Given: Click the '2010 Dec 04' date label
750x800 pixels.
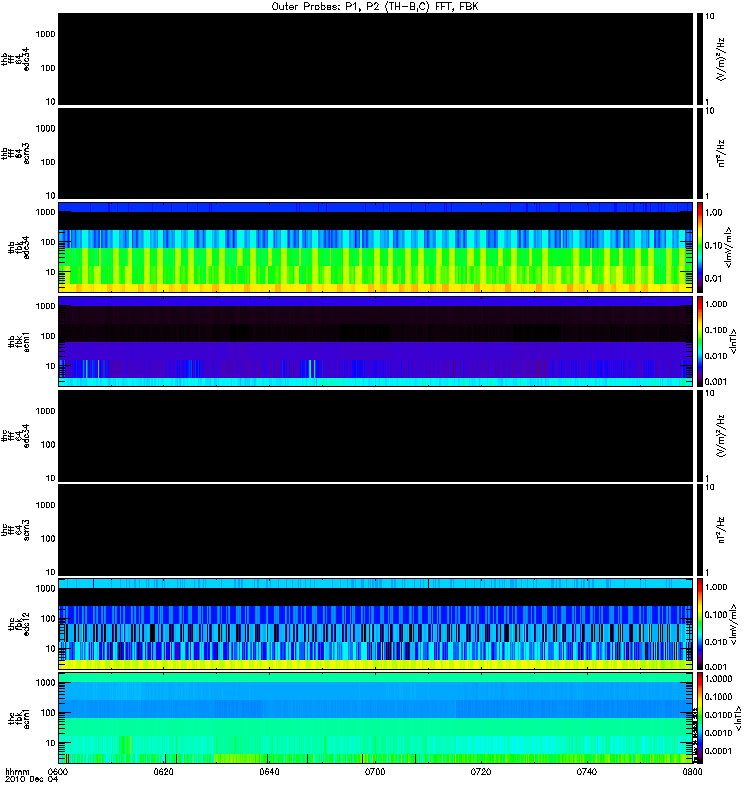Looking at the screenshot, I should click(32, 779).
